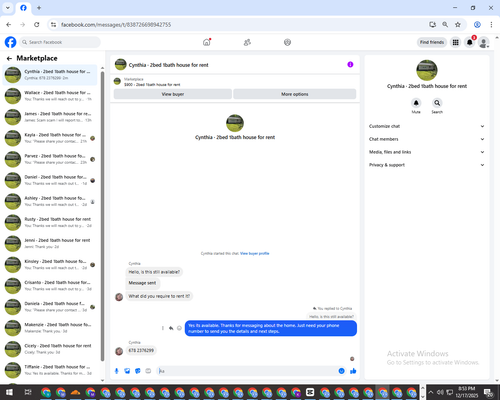This screenshot has height=400, width=500.
Task: Open the Makenzie conversation in list
Action: pos(50,328)
